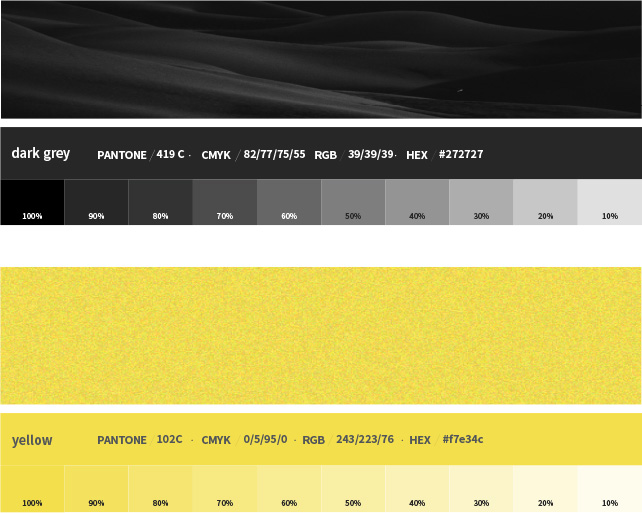Pick the yellow 70% tint swatch

tap(224, 488)
